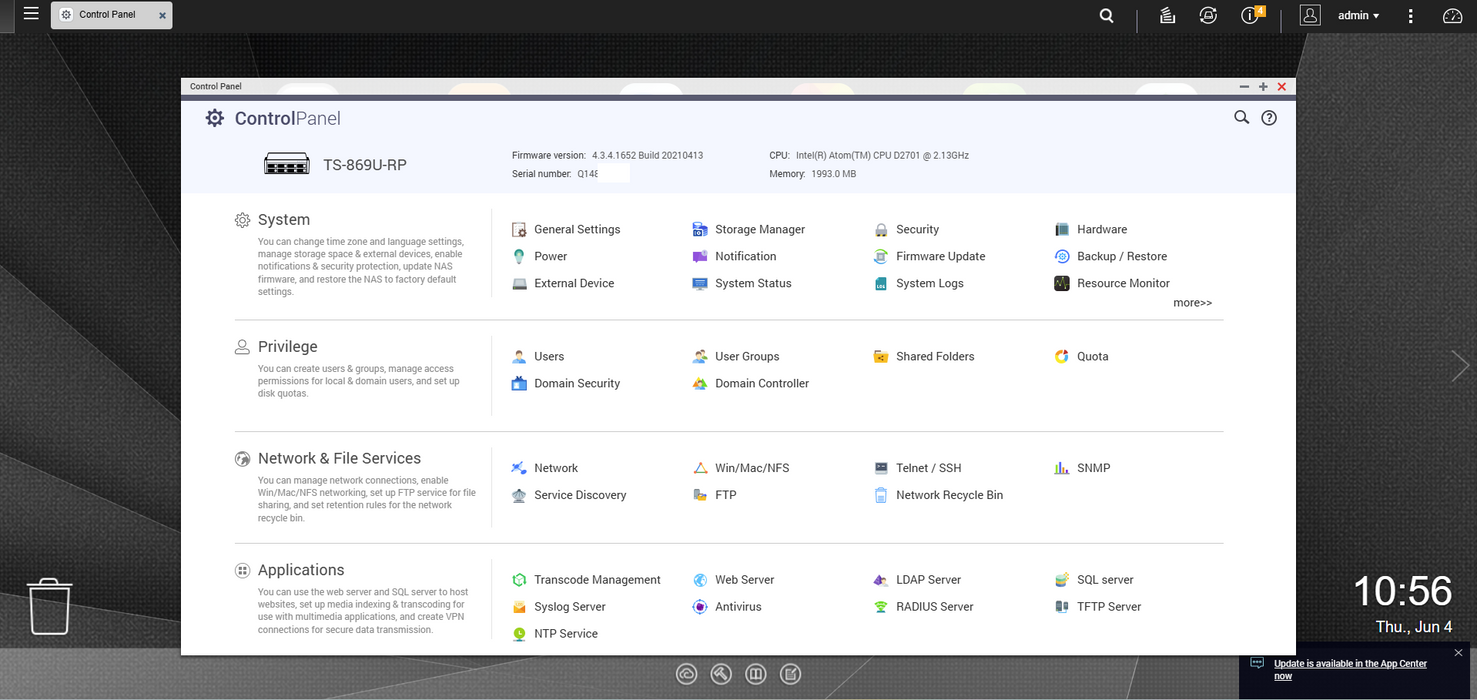Open SNMP settings
This screenshot has width=1477, height=700.
pos(1082,468)
